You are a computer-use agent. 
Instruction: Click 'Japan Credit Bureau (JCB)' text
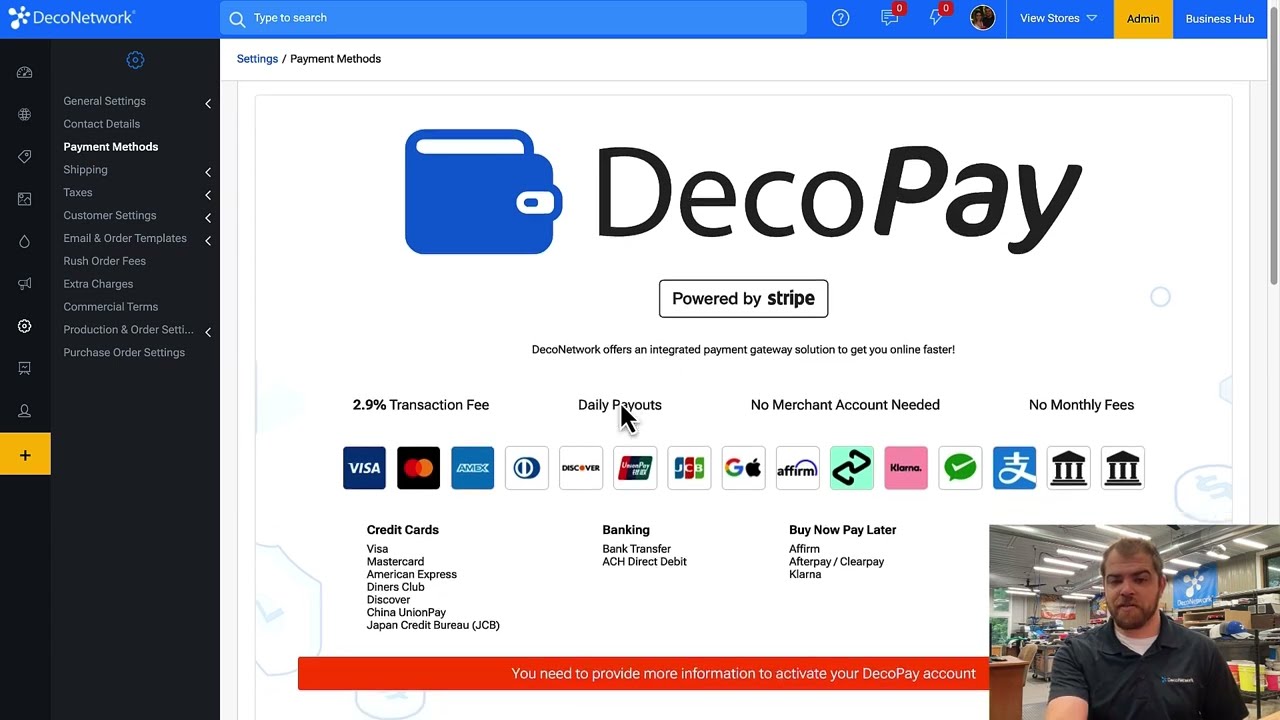pyautogui.click(x=433, y=626)
